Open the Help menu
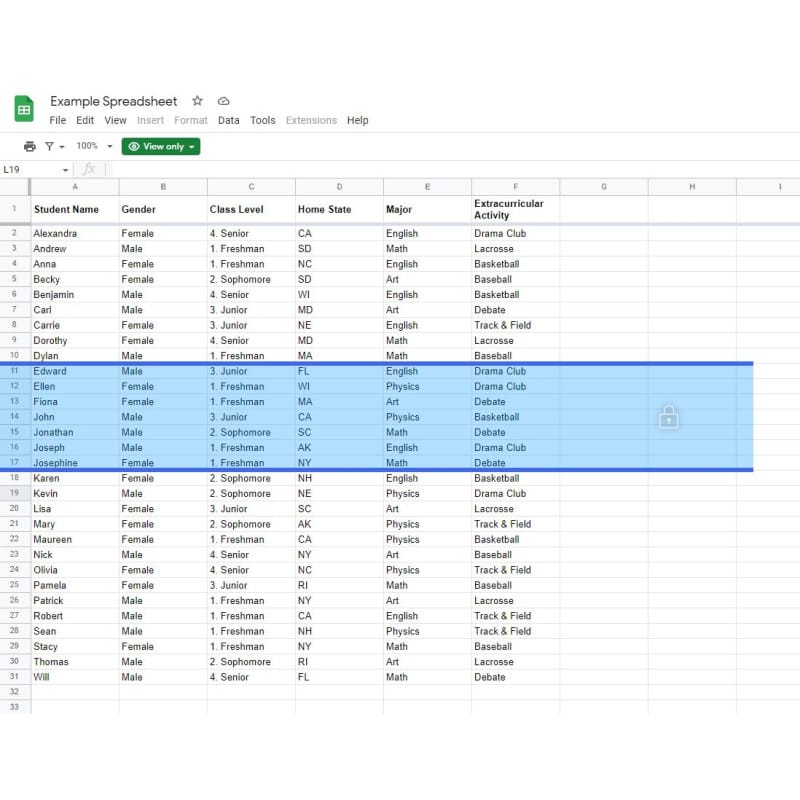 click(x=358, y=120)
